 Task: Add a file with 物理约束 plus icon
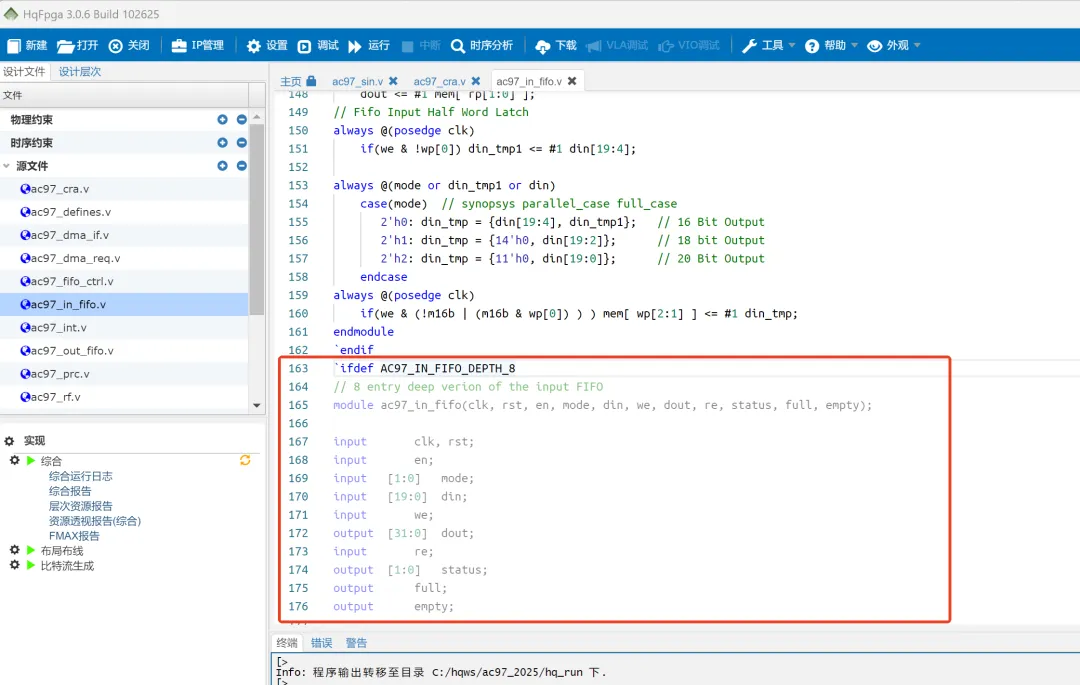pyautogui.click(x=222, y=120)
